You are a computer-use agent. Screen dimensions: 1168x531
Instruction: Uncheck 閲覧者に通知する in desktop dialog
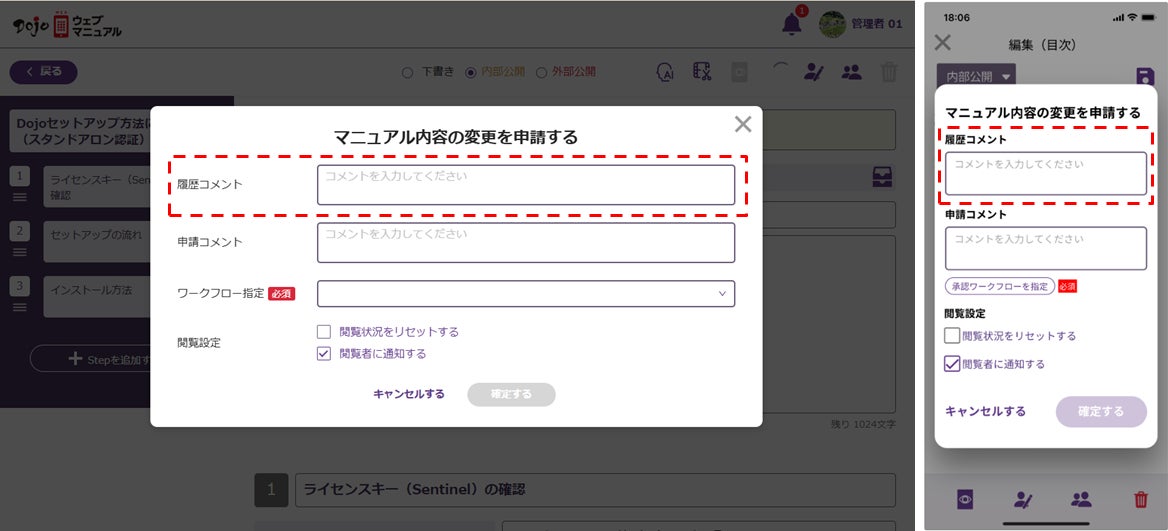click(323, 354)
